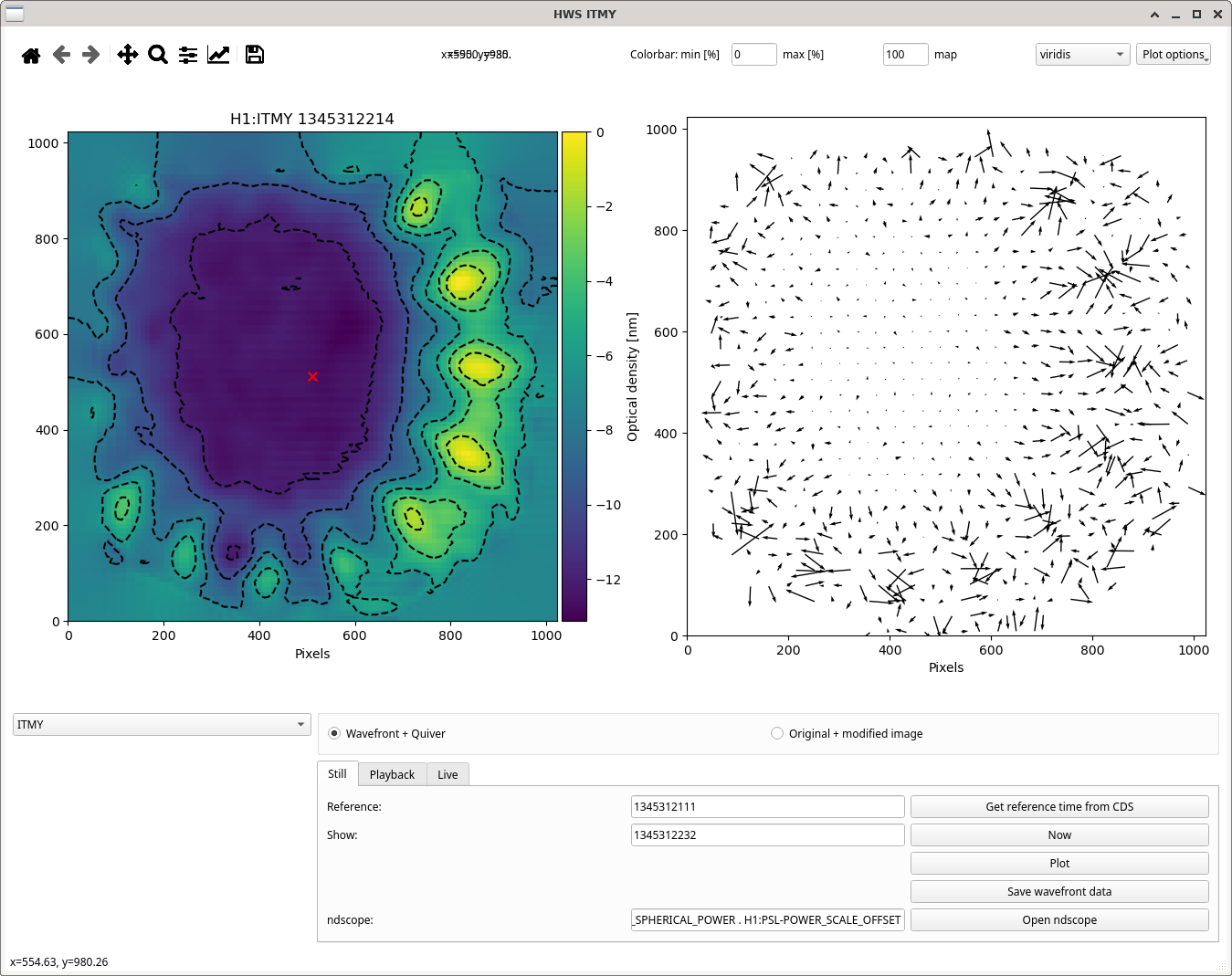Screen dimensions: 1232x976
Task: Save the figure with floppy icon
Action: [255, 55]
